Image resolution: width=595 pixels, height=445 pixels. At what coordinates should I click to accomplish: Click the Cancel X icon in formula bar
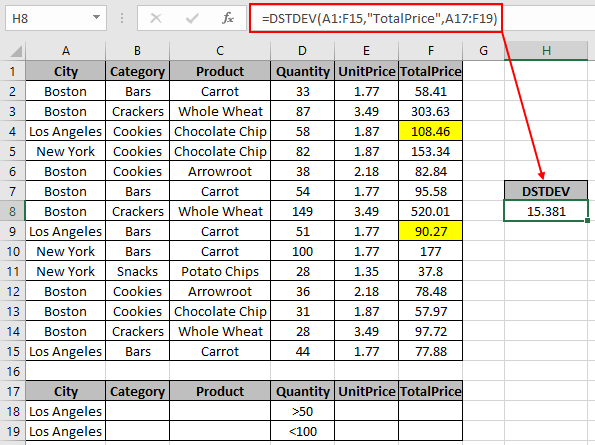156,18
